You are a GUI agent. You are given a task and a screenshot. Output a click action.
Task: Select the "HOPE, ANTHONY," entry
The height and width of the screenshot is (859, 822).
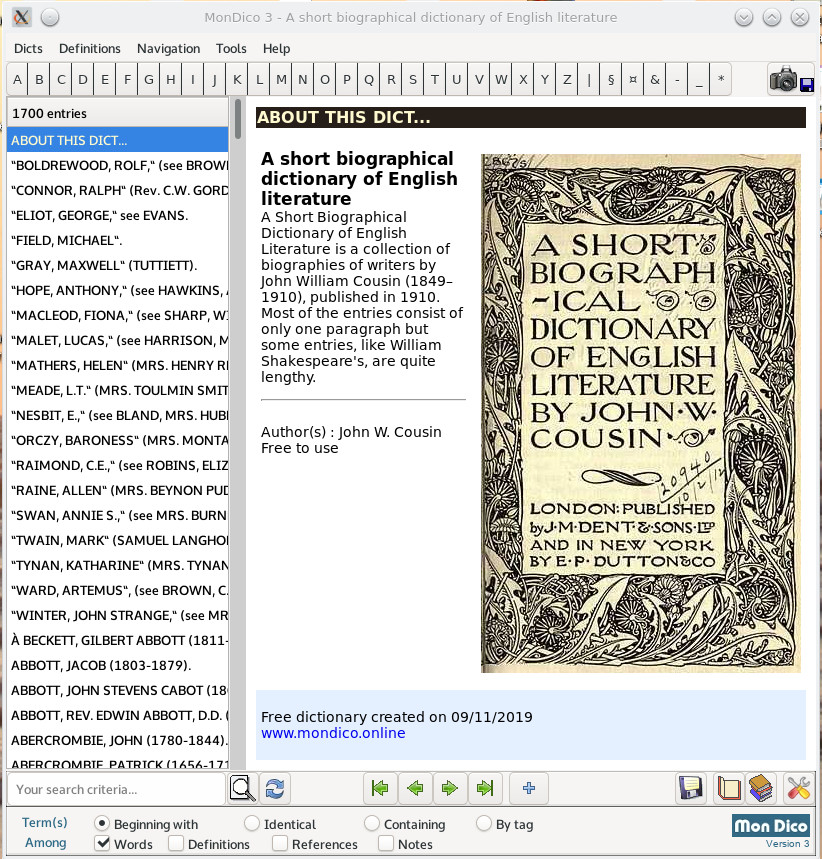click(x=118, y=290)
